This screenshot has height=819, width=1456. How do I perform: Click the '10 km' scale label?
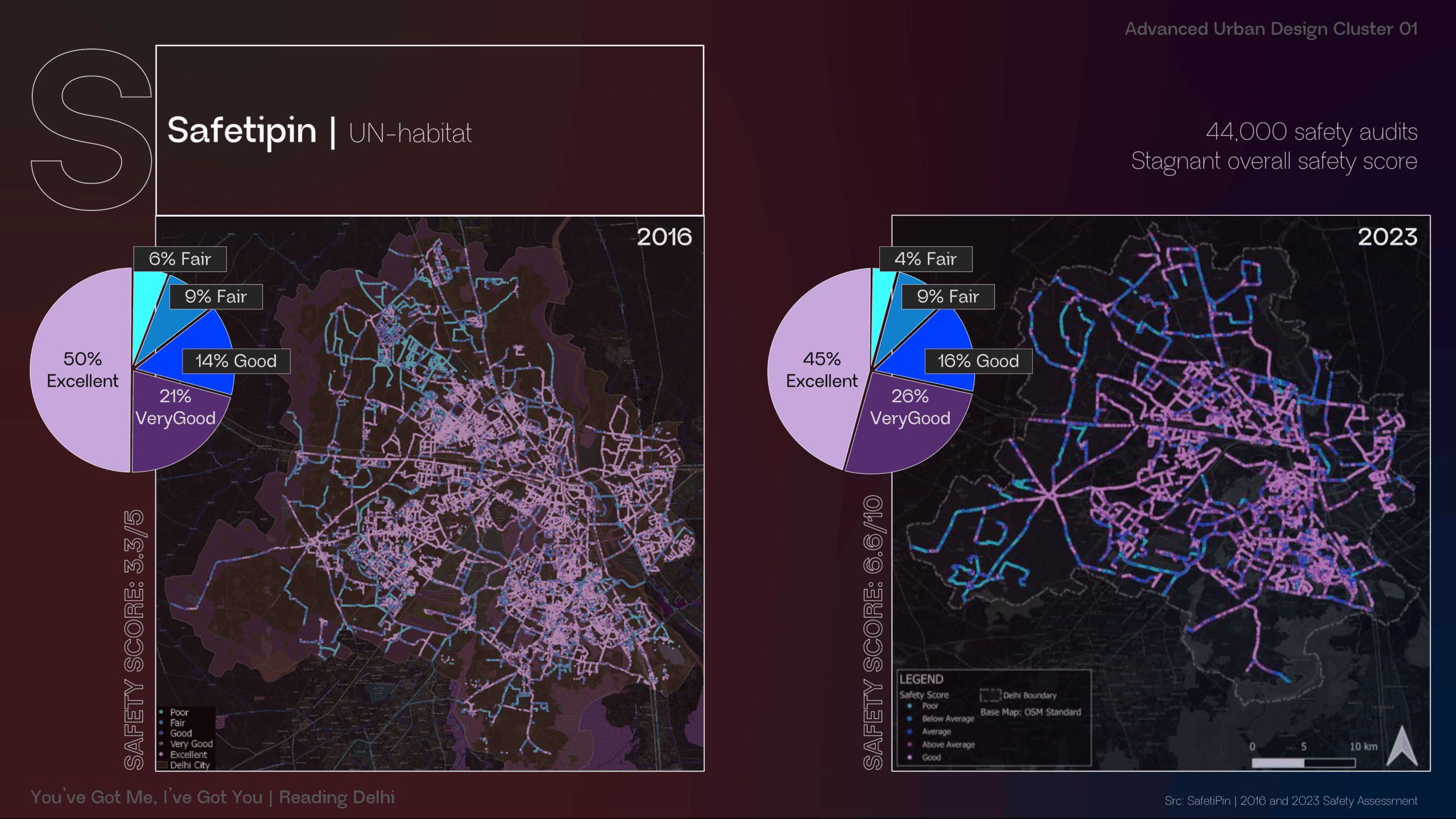point(1364,746)
